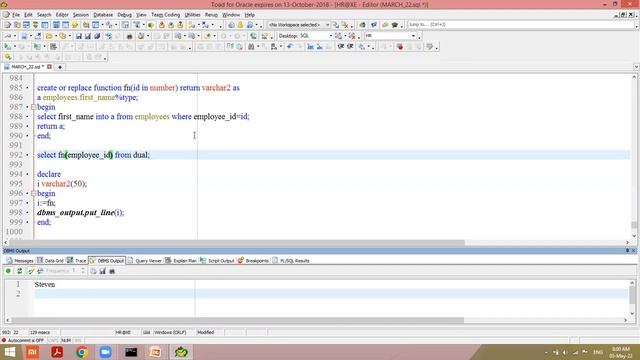The height and width of the screenshot is (360, 640).
Task: Close the MARCH_22.sql tab with red X
Action: pyautogui.click(x=49, y=67)
